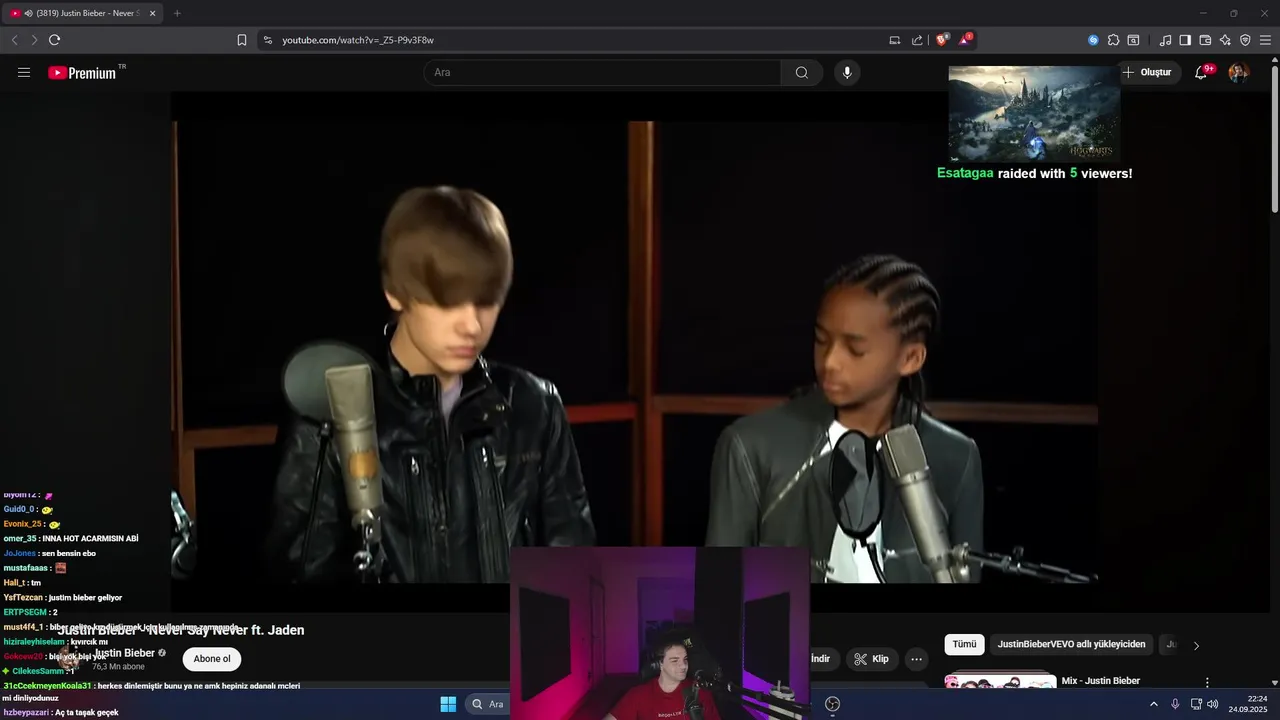This screenshot has width=1280, height=720.
Task: Open the Shazam extension icon
Action: click(1093, 40)
